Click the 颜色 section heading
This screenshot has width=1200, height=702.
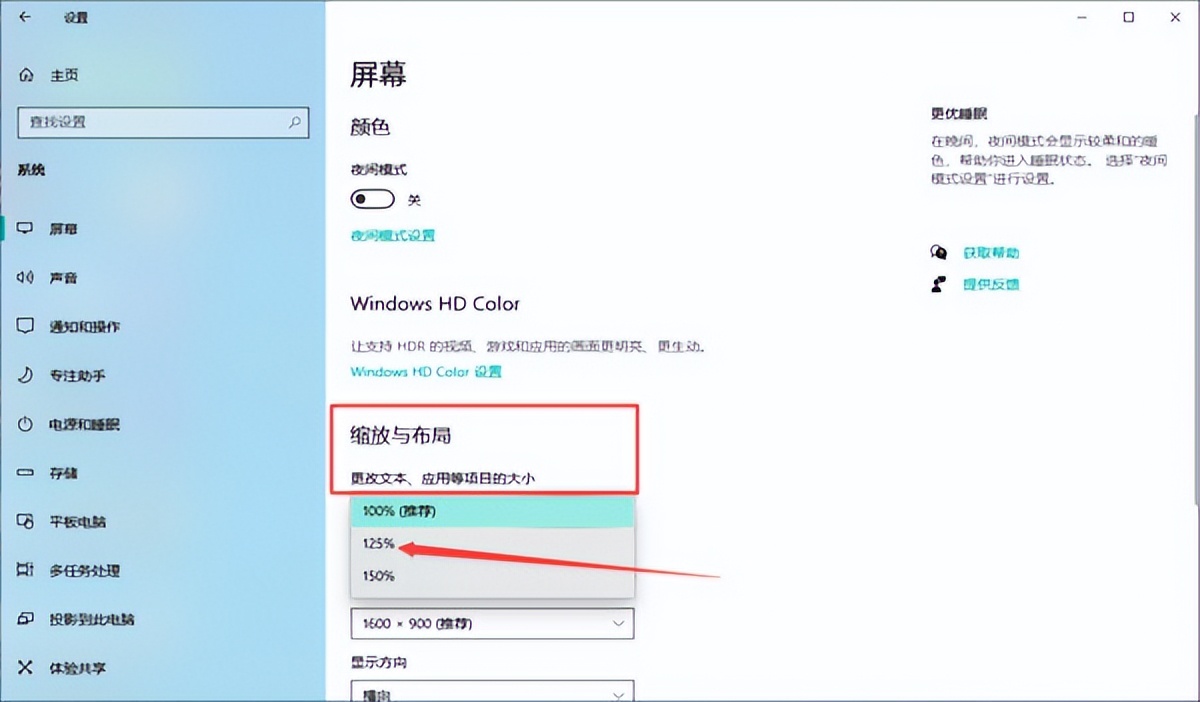370,127
